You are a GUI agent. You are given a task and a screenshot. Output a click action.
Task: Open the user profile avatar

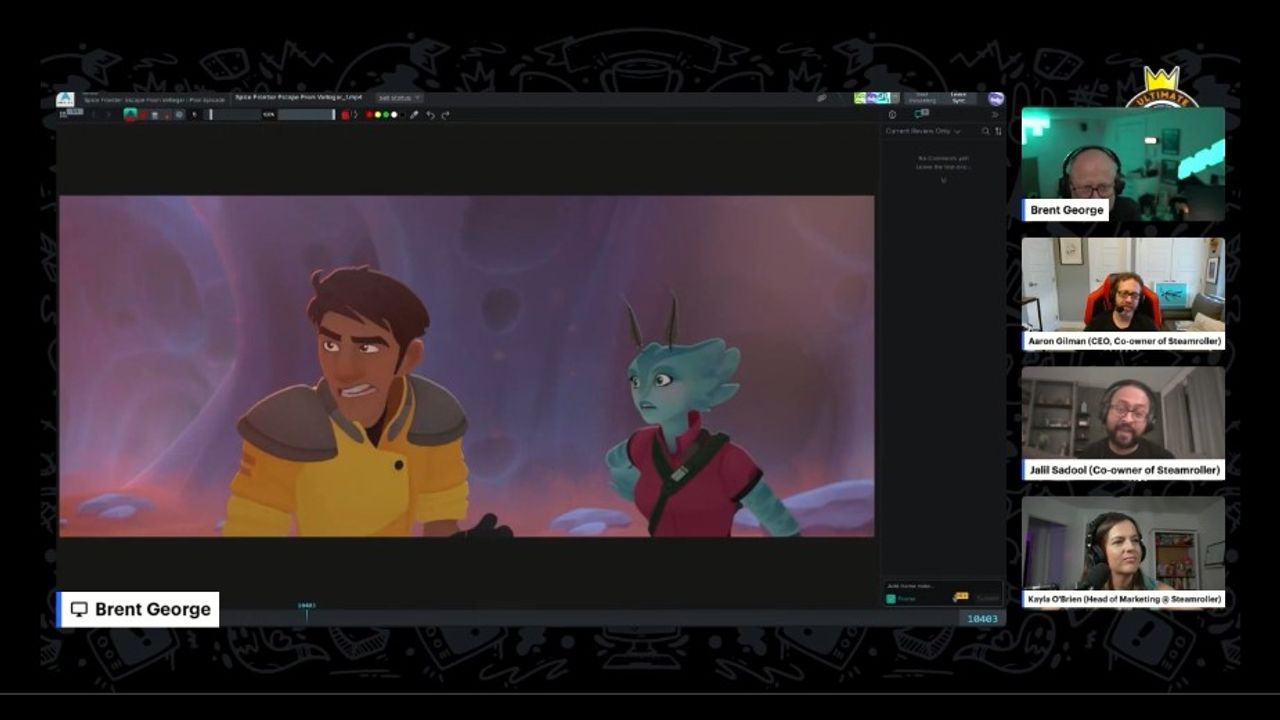tap(996, 99)
